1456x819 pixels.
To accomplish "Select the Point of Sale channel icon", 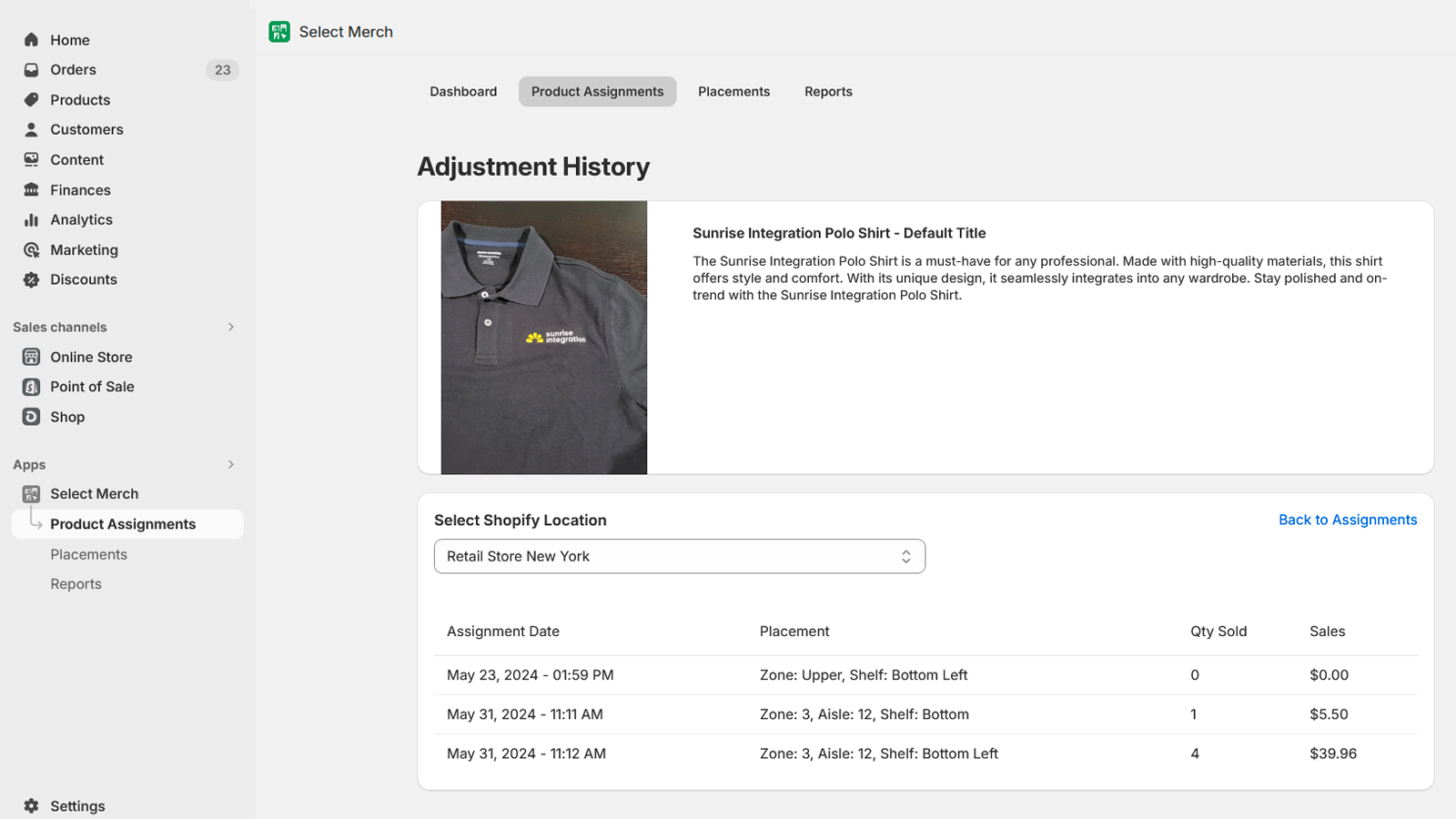I will pos(30,386).
